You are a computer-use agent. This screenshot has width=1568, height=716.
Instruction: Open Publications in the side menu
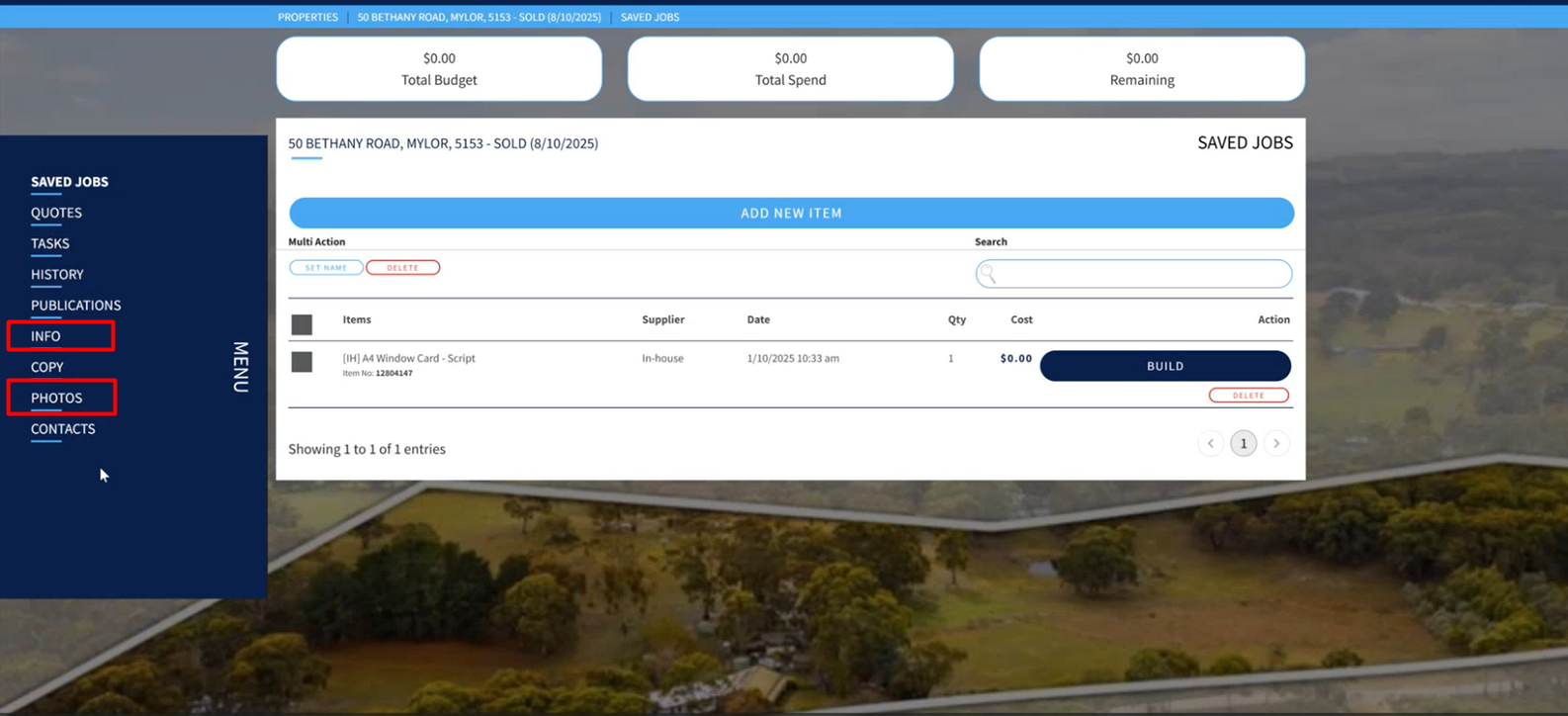(76, 306)
